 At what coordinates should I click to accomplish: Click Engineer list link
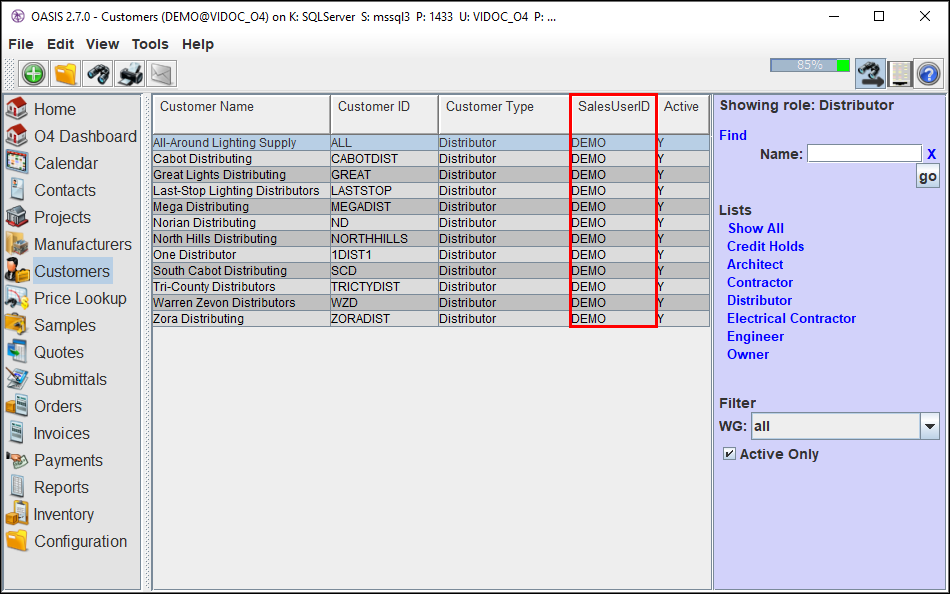point(755,336)
